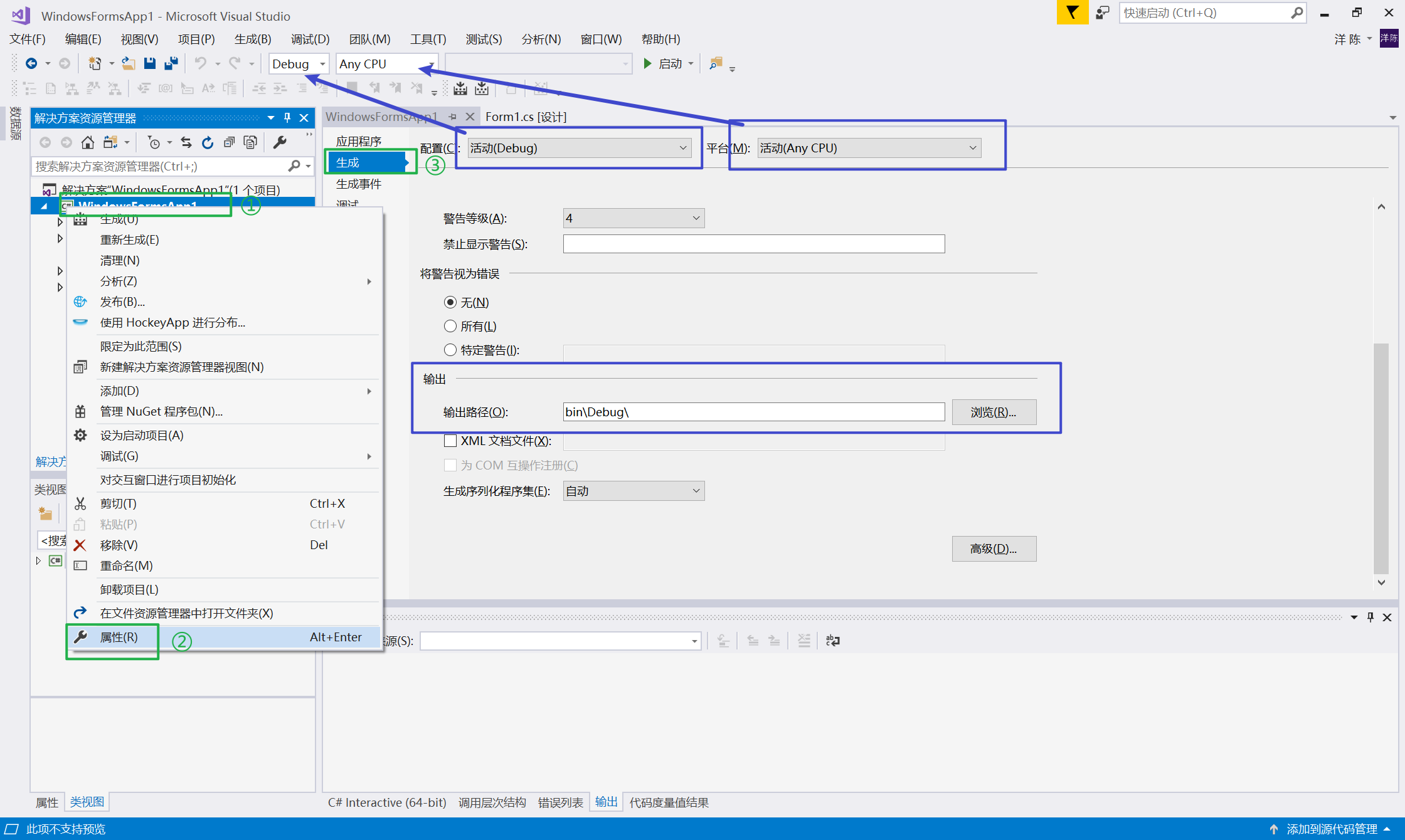This screenshot has width=1405, height=840.
Task: Switch to the Form1.cs [设计] tab
Action: pos(526,117)
